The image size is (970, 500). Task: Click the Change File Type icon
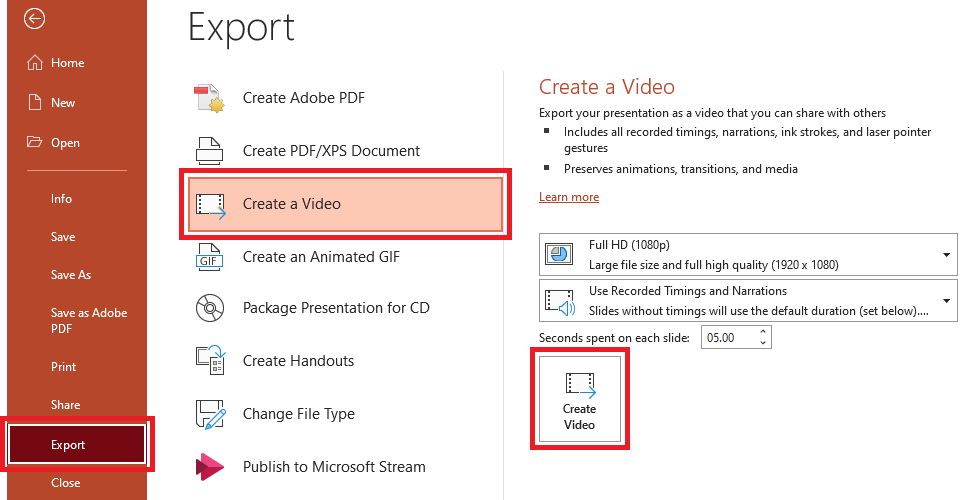210,414
